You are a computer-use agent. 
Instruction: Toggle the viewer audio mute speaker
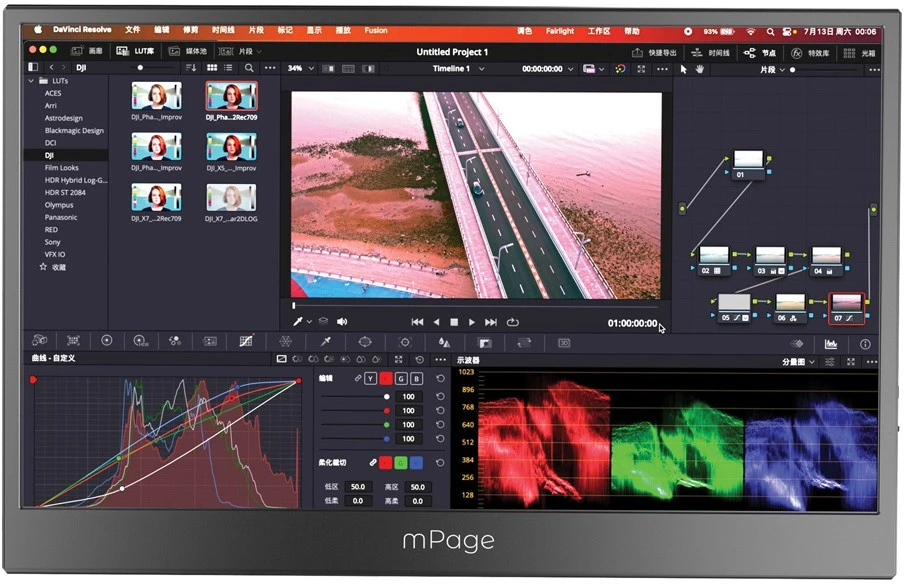(342, 322)
